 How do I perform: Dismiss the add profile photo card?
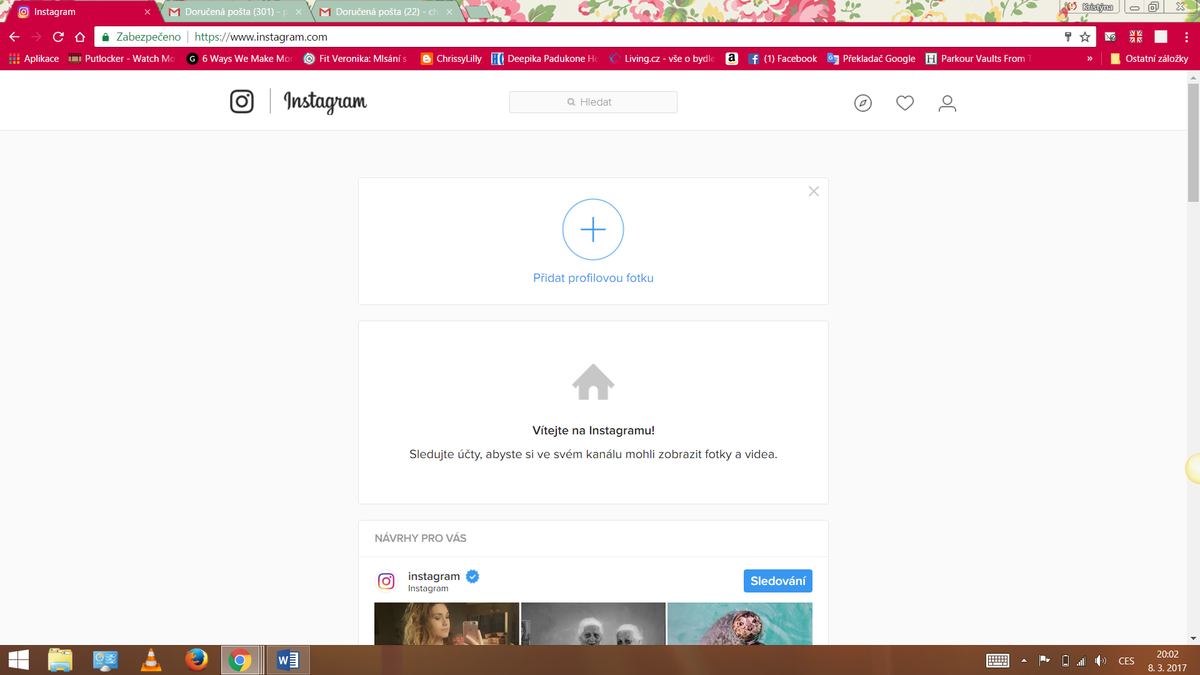(x=814, y=191)
